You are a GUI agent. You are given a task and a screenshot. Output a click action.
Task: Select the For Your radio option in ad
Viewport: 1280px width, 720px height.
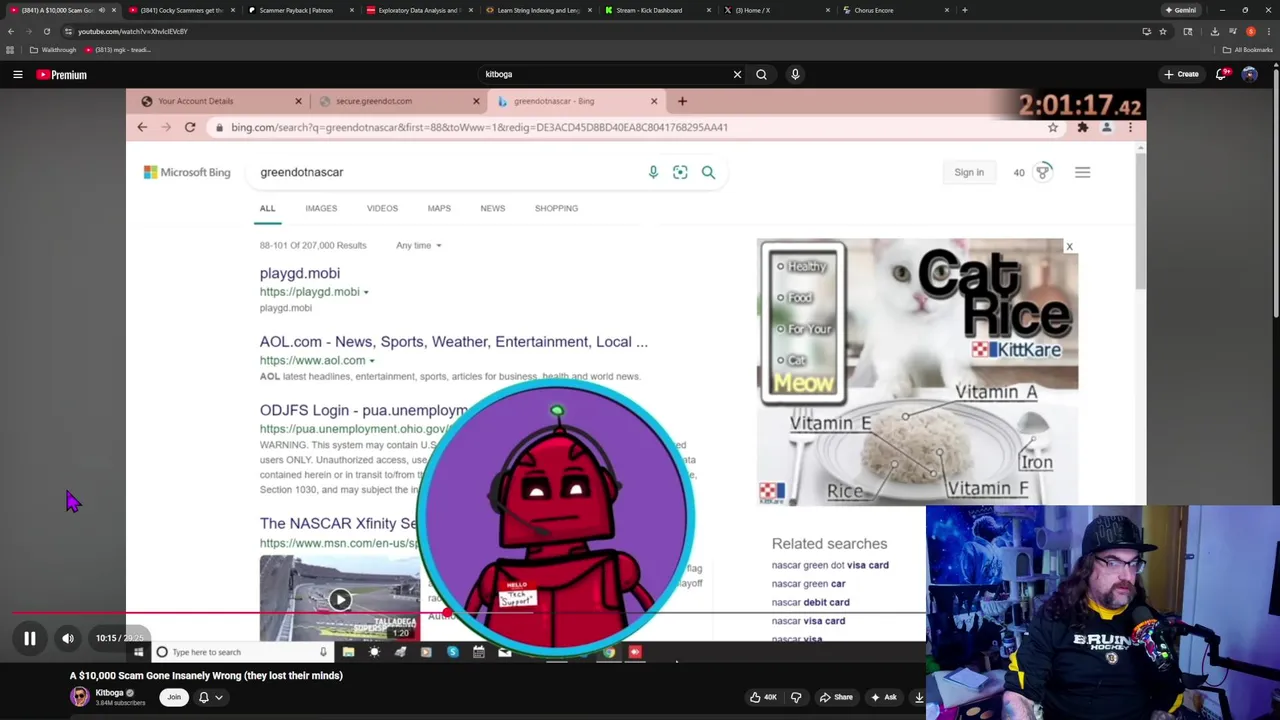click(781, 329)
